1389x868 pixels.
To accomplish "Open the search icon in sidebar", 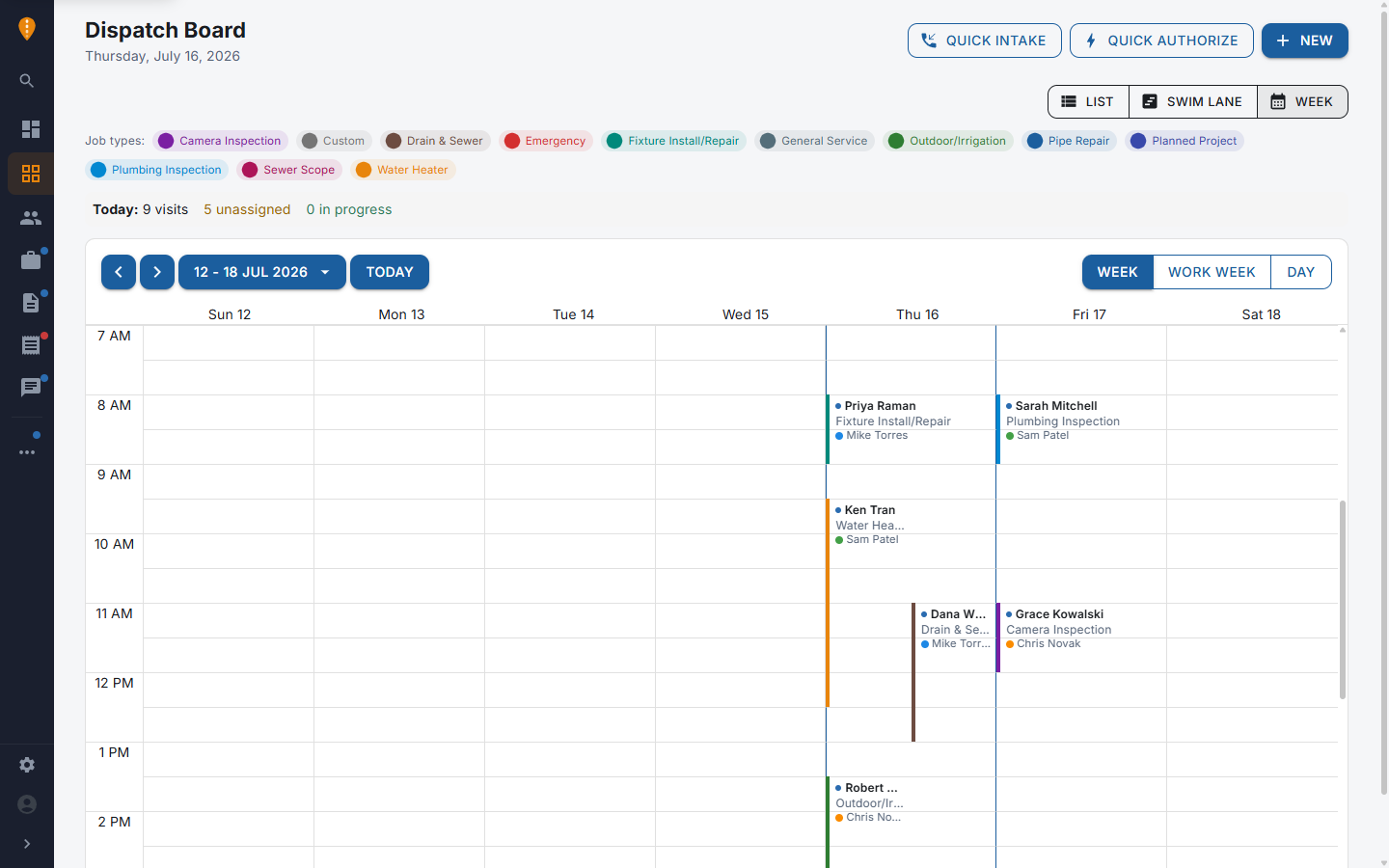I will tap(27, 81).
